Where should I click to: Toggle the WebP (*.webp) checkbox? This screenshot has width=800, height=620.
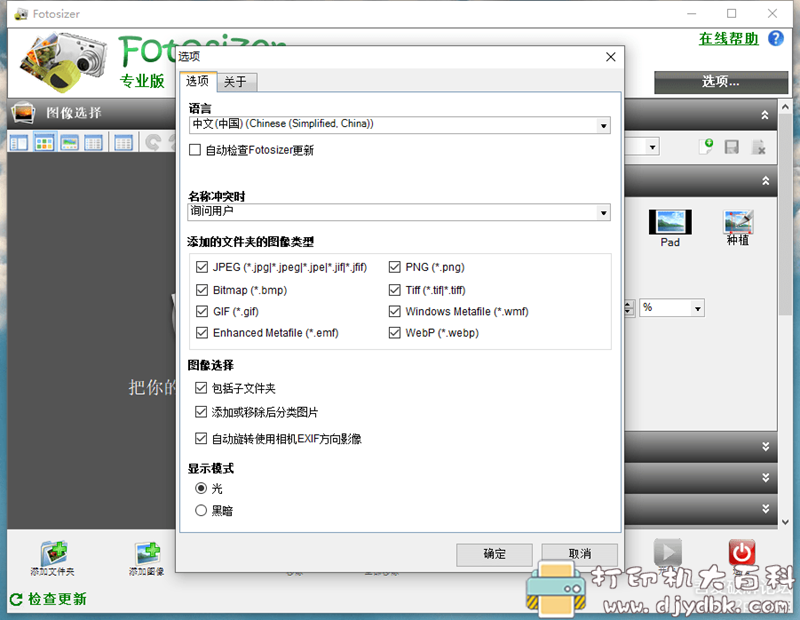pos(394,333)
